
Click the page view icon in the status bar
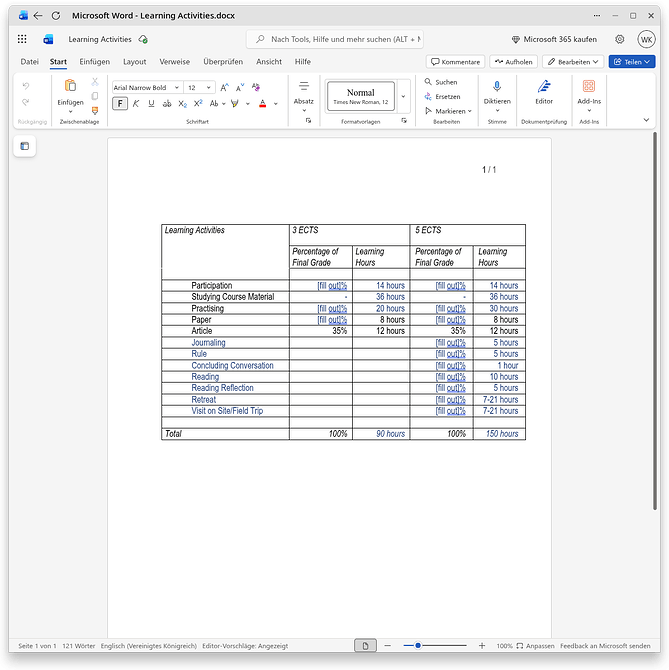[365, 646]
